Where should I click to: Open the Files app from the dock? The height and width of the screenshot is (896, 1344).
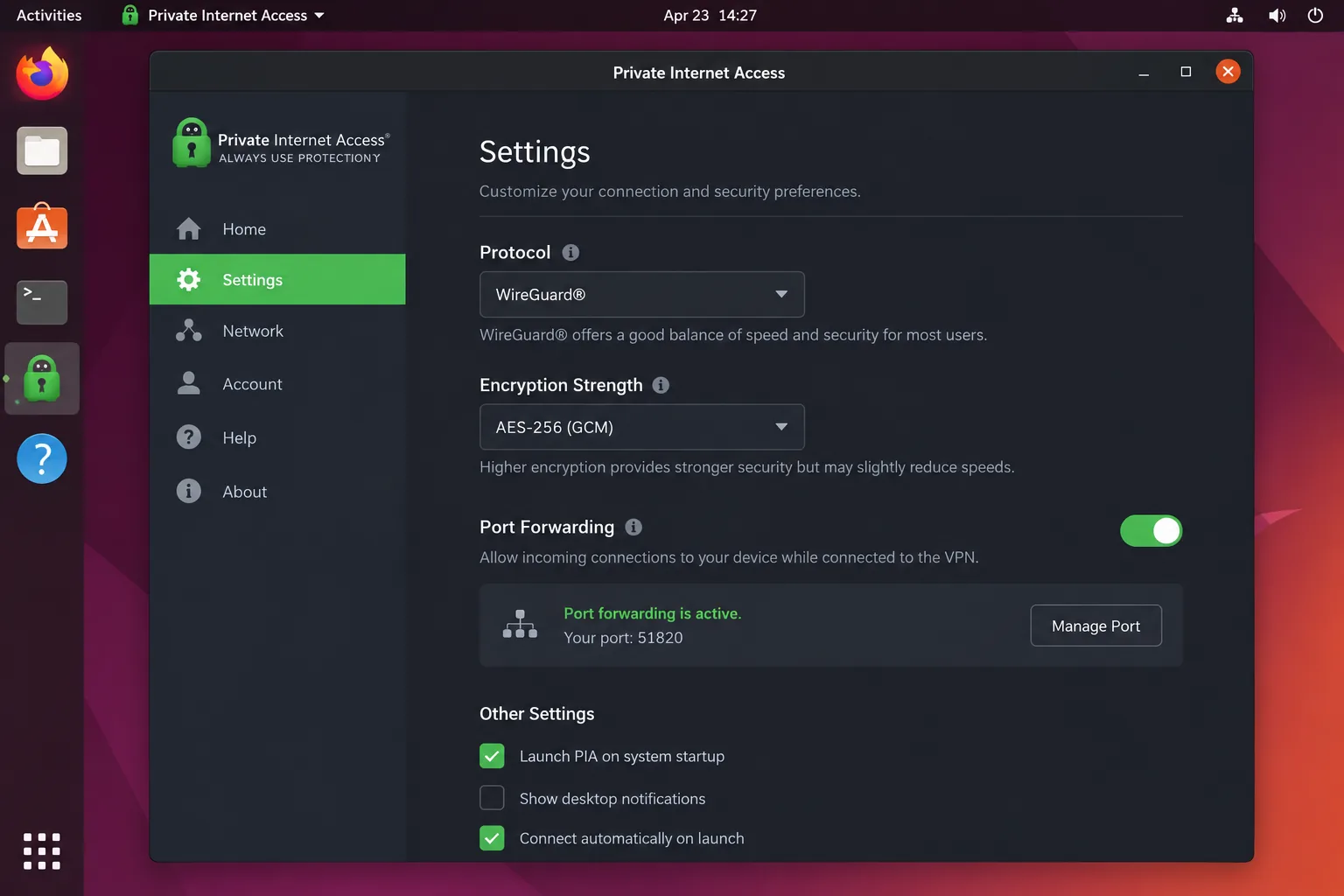pyautogui.click(x=42, y=150)
